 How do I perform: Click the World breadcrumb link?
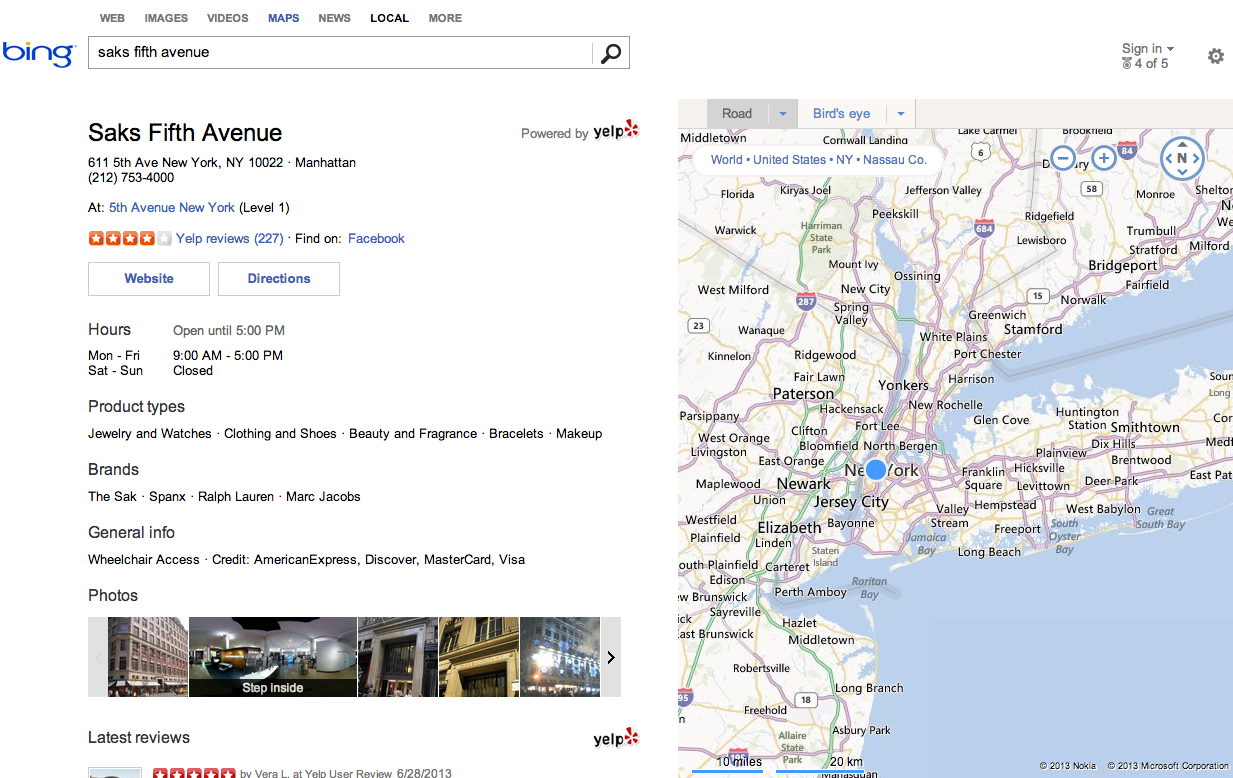[727, 160]
